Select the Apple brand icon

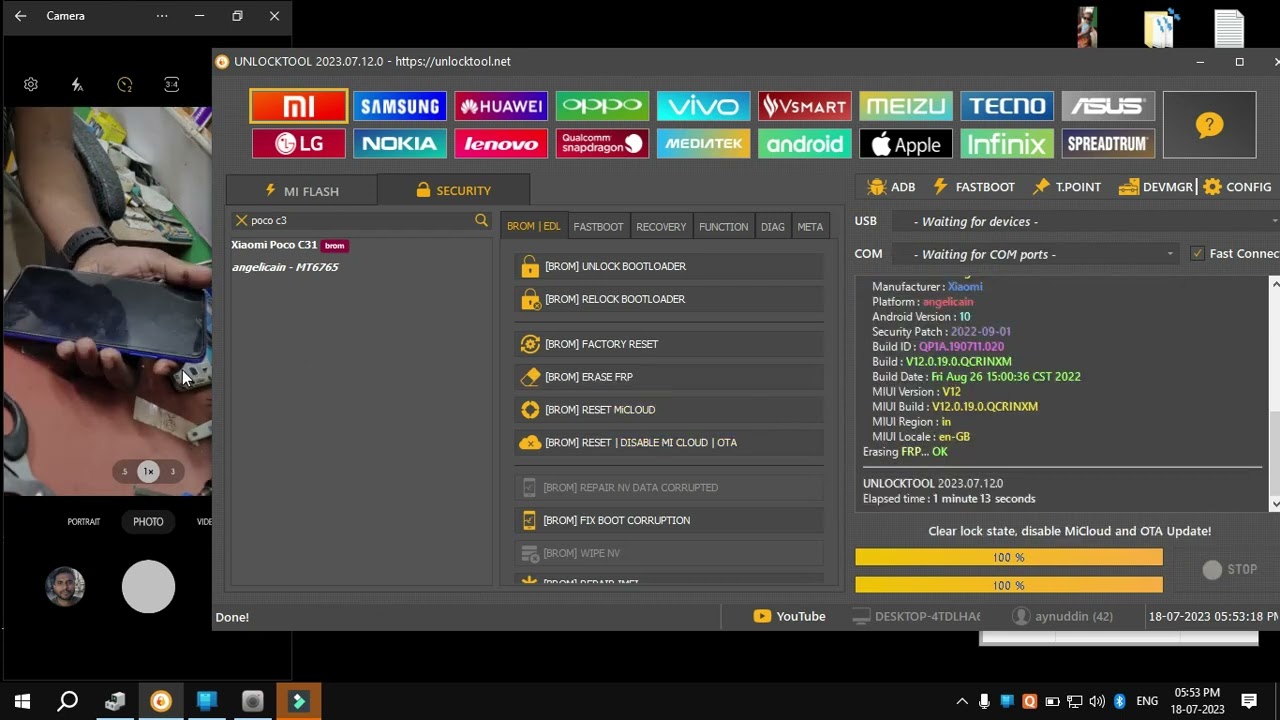tap(906, 143)
